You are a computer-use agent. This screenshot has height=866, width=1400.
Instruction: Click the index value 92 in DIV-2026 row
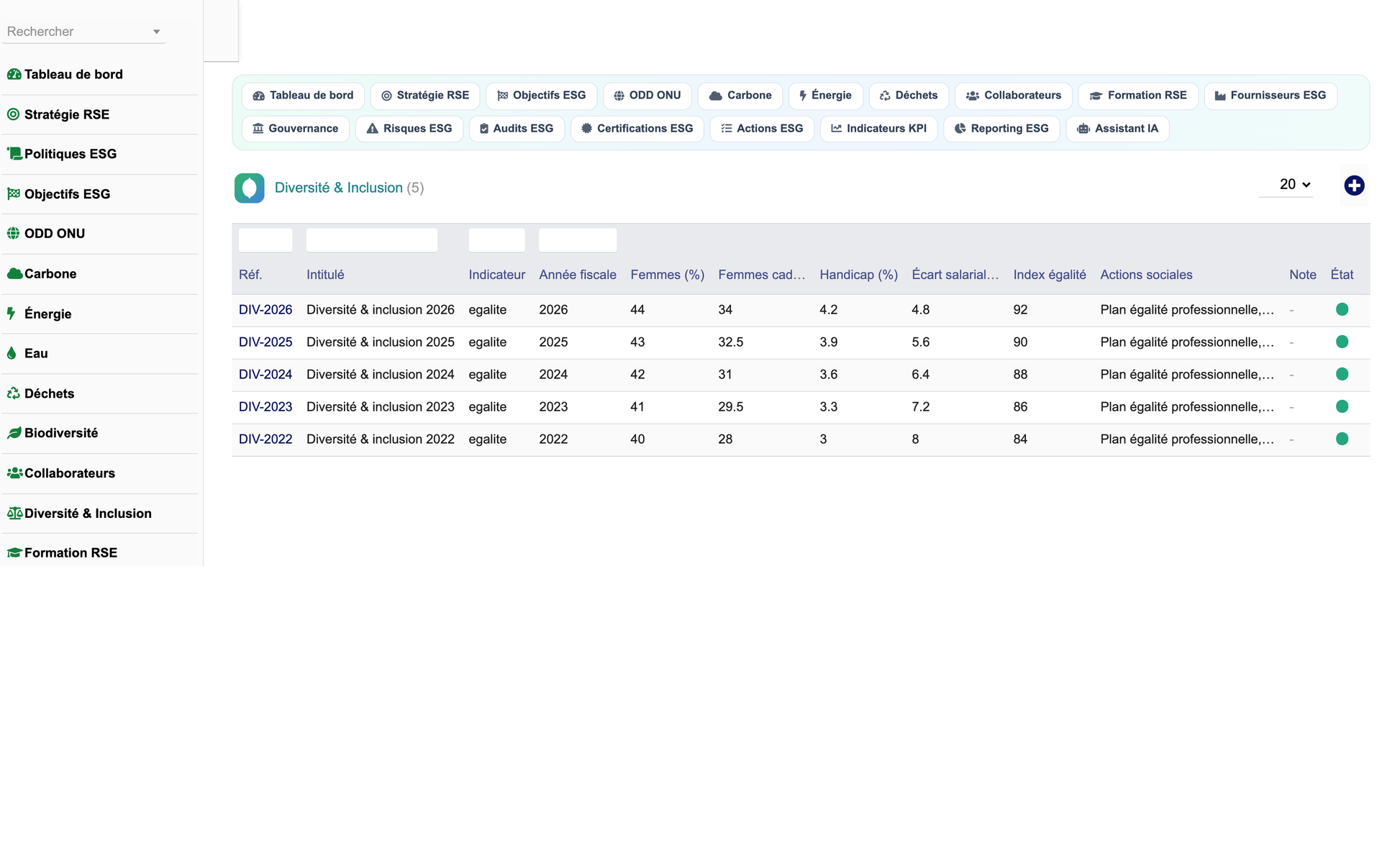[x=1020, y=310]
